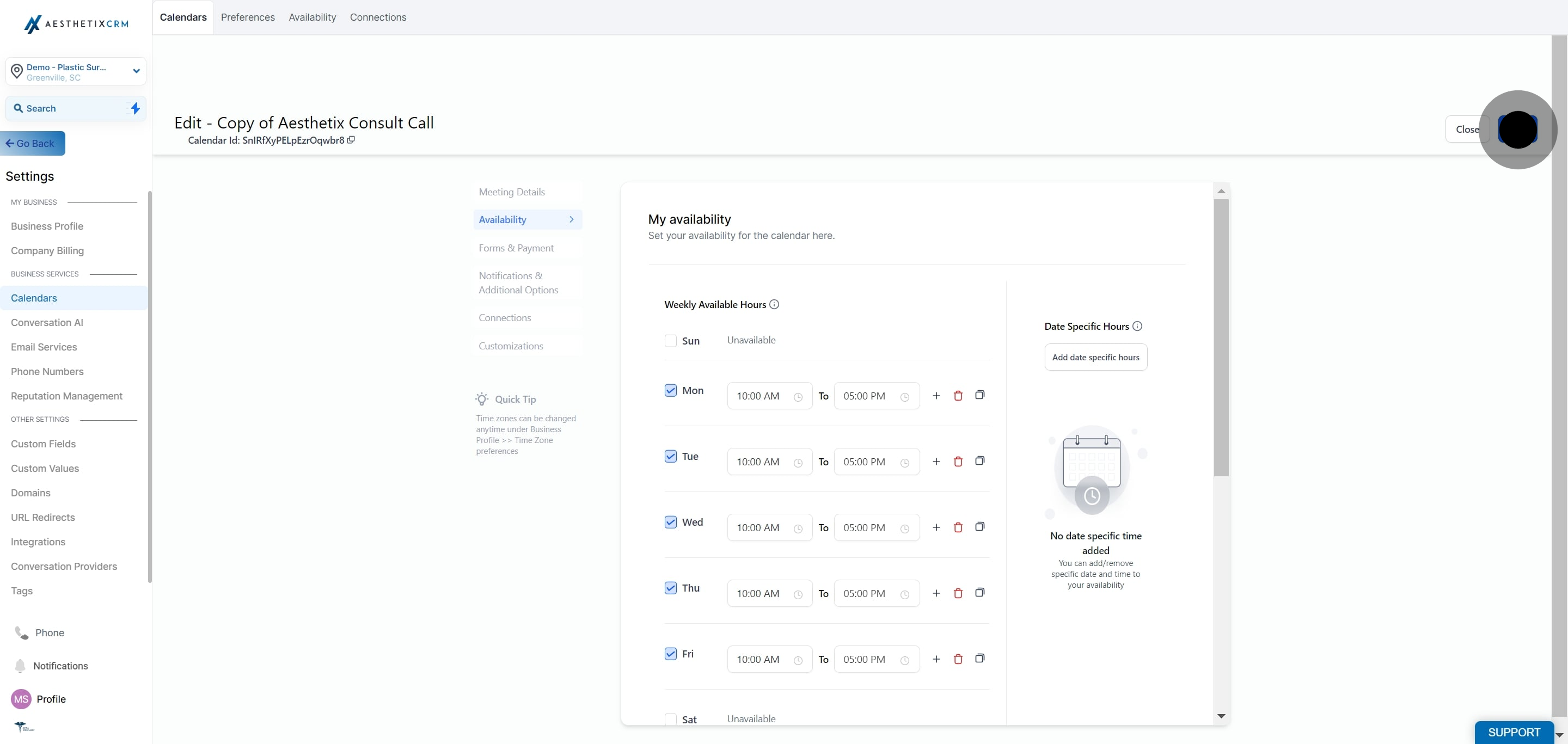Copy the Calendar Id to clipboard
This screenshot has width=1568, height=744.
click(351, 140)
